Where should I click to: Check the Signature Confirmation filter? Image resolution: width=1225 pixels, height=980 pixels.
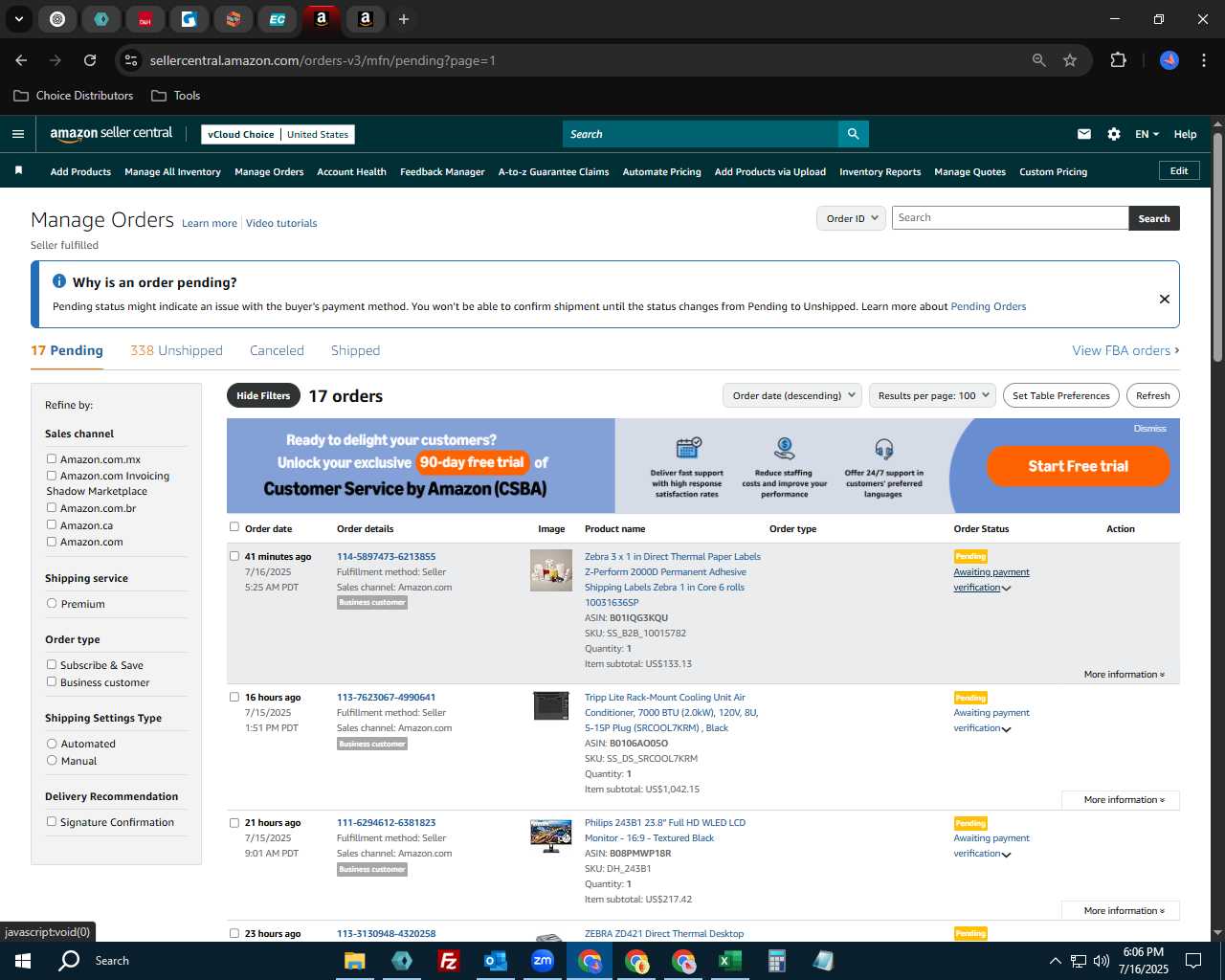pyautogui.click(x=52, y=822)
